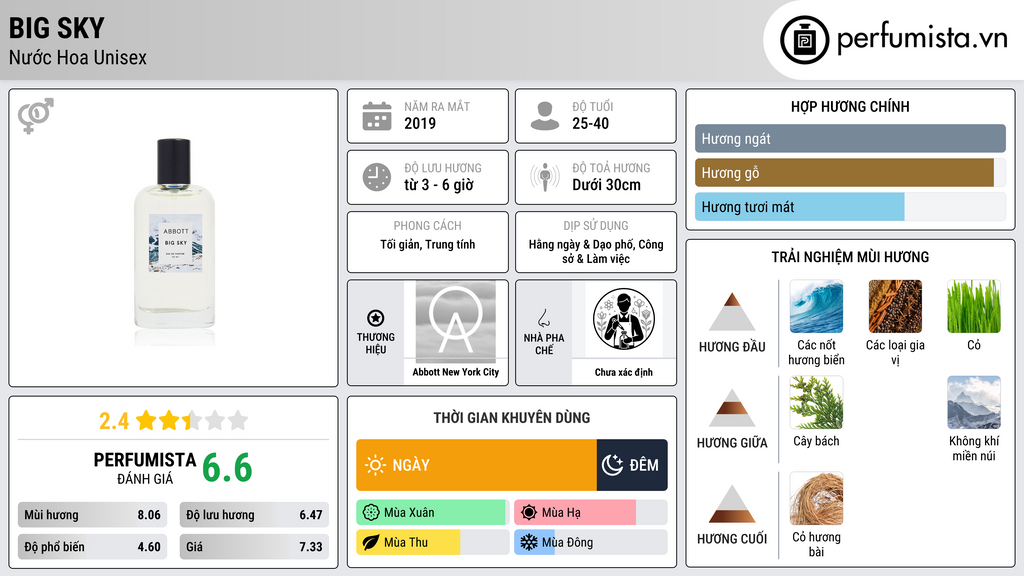Click the Hương giữa pyramid icon

[x=732, y=408]
